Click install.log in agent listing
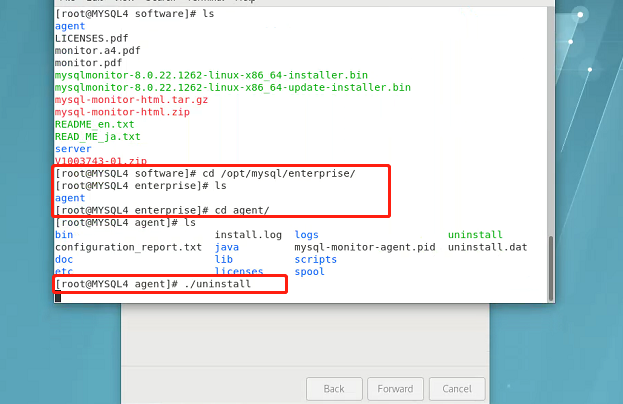The height and width of the screenshot is (404, 623). pyautogui.click(x=248, y=235)
